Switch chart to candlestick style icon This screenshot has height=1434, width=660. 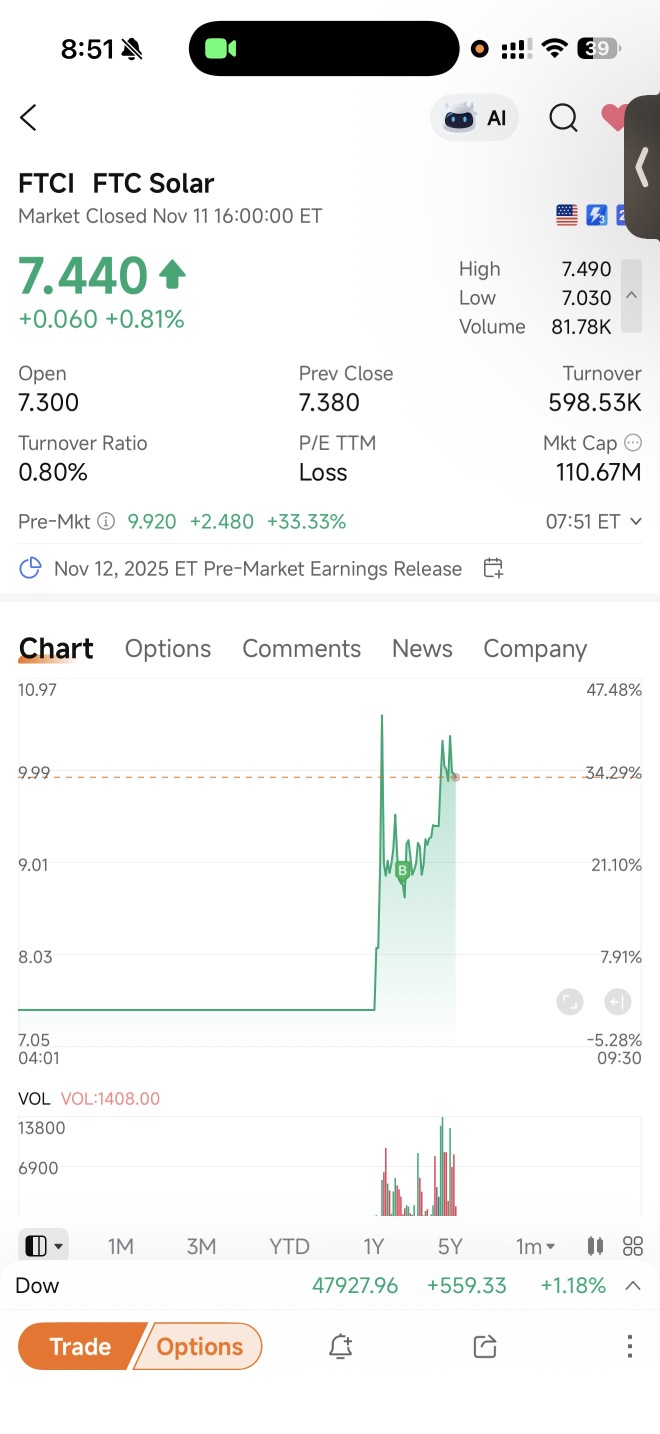pos(596,1246)
